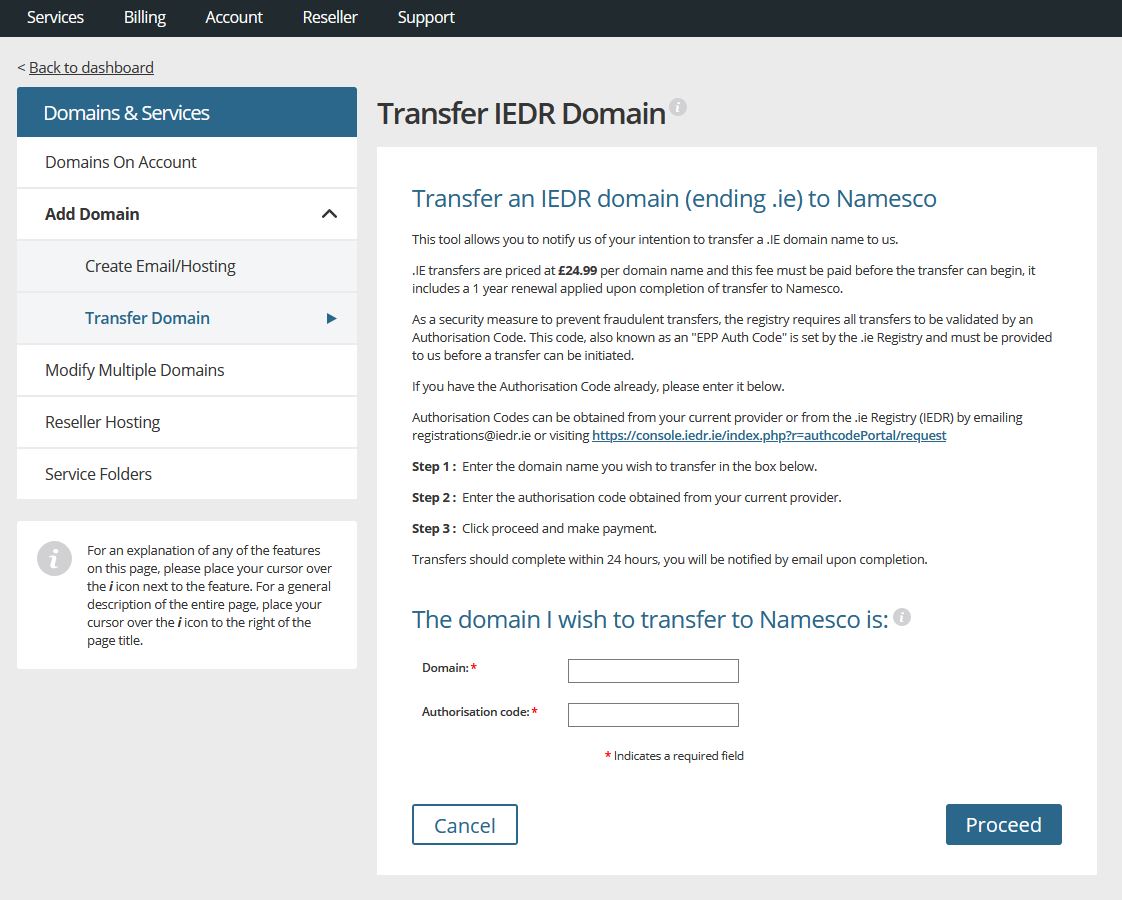Open Create Email/Hosting
Viewport: 1122px width, 900px height.
click(x=187, y=266)
